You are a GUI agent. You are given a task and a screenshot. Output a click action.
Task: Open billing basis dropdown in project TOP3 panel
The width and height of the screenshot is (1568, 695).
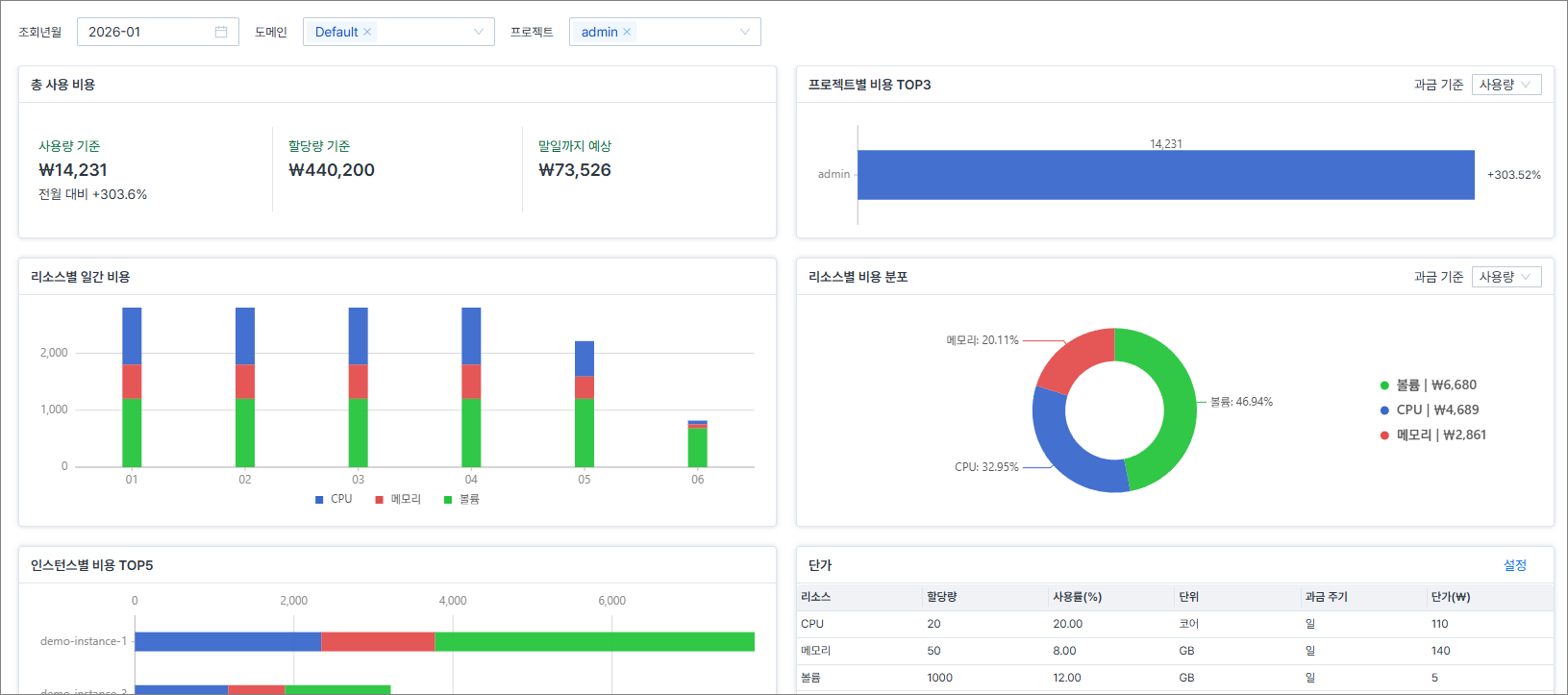(x=1506, y=85)
